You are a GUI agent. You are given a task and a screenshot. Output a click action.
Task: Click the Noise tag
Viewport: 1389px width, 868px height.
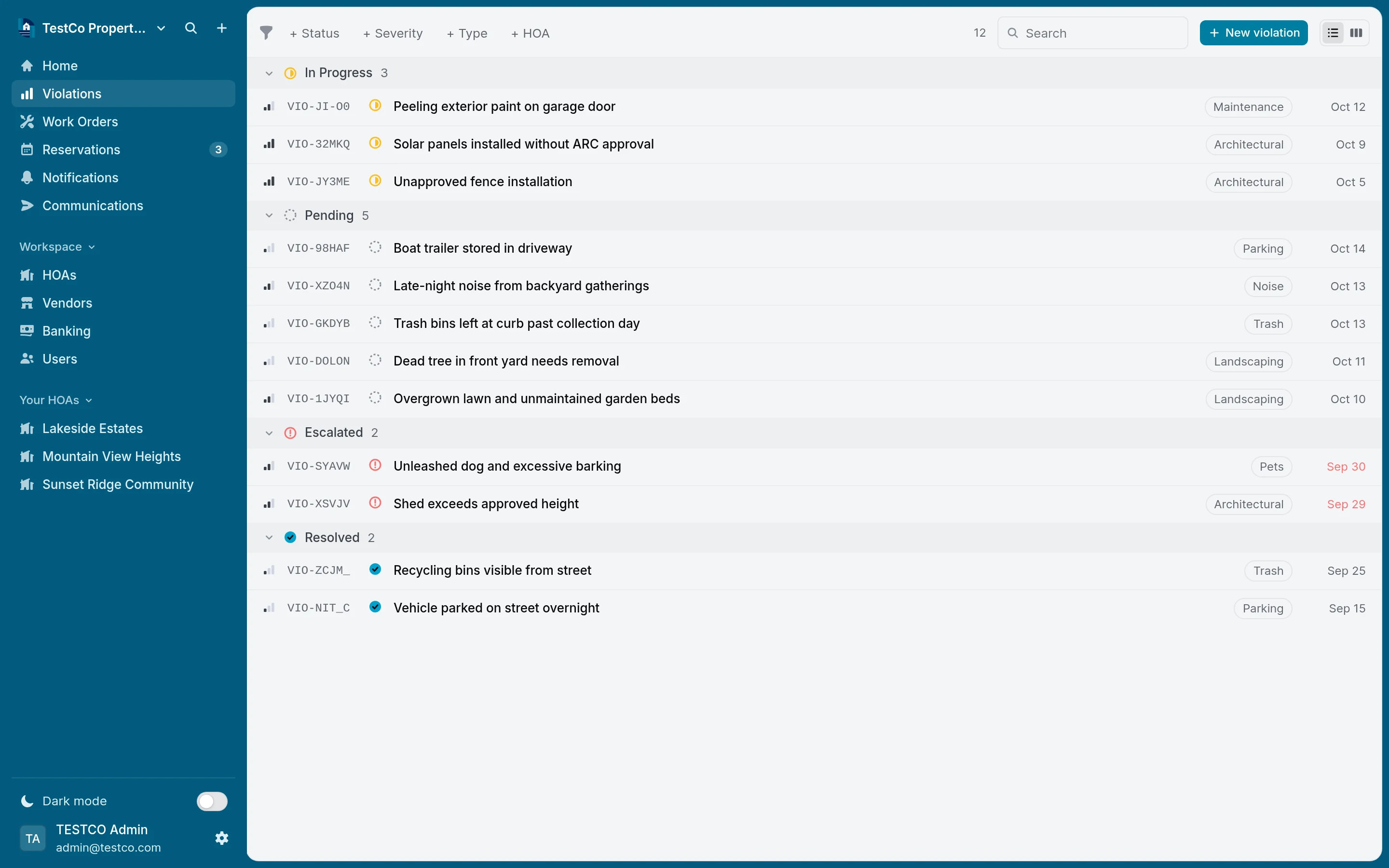click(1267, 286)
